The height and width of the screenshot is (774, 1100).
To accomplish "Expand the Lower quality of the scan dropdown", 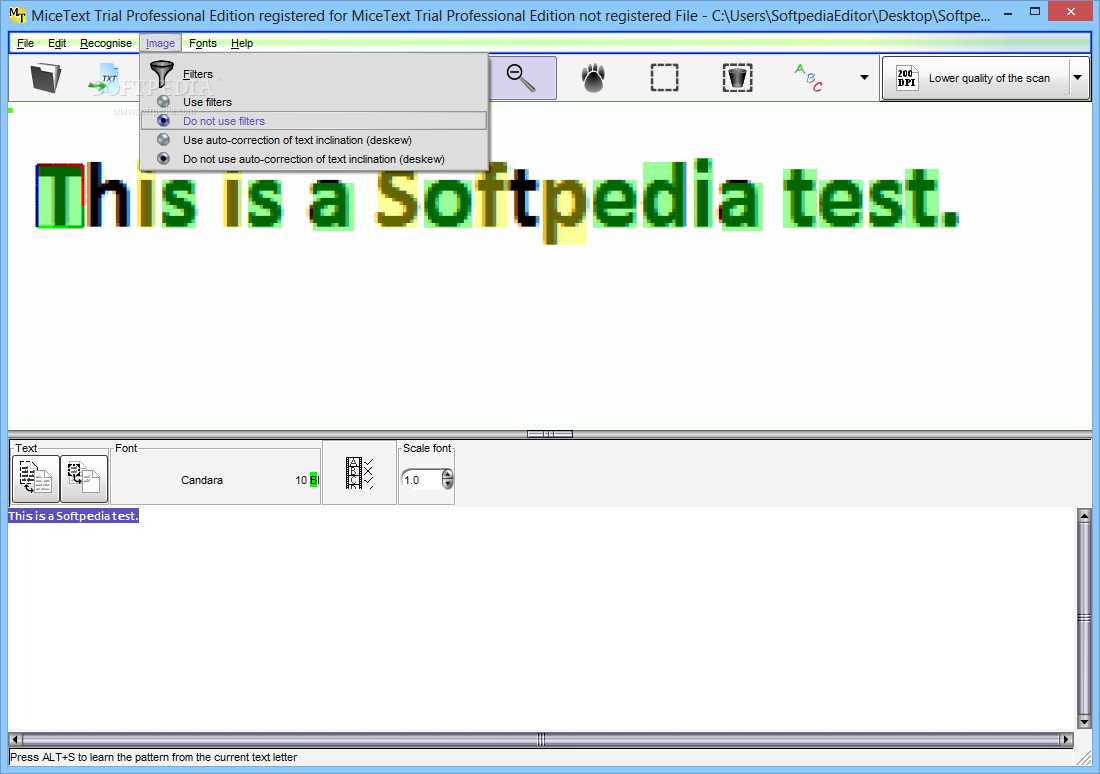I will click(1078, 78).
